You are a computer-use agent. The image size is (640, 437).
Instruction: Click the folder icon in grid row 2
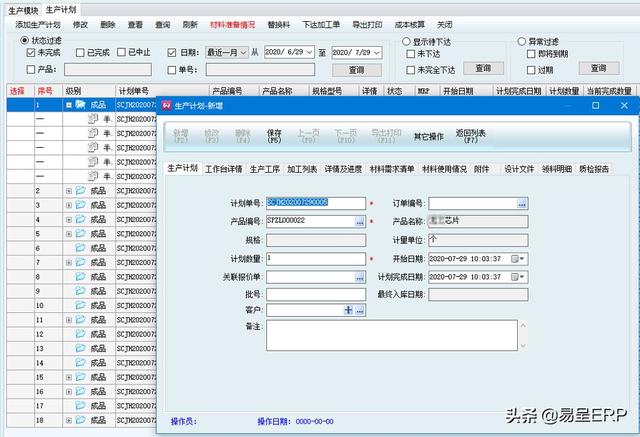81,190
